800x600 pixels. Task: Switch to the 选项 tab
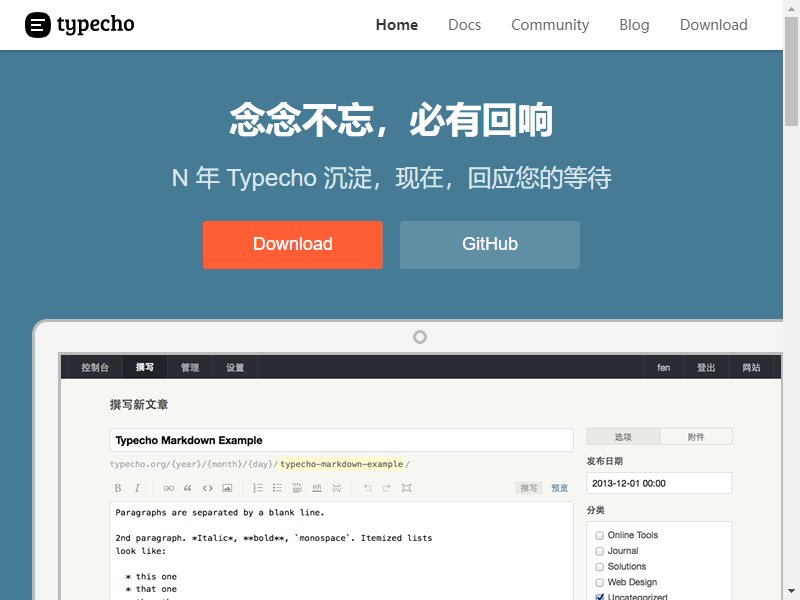tap(623, 437)
